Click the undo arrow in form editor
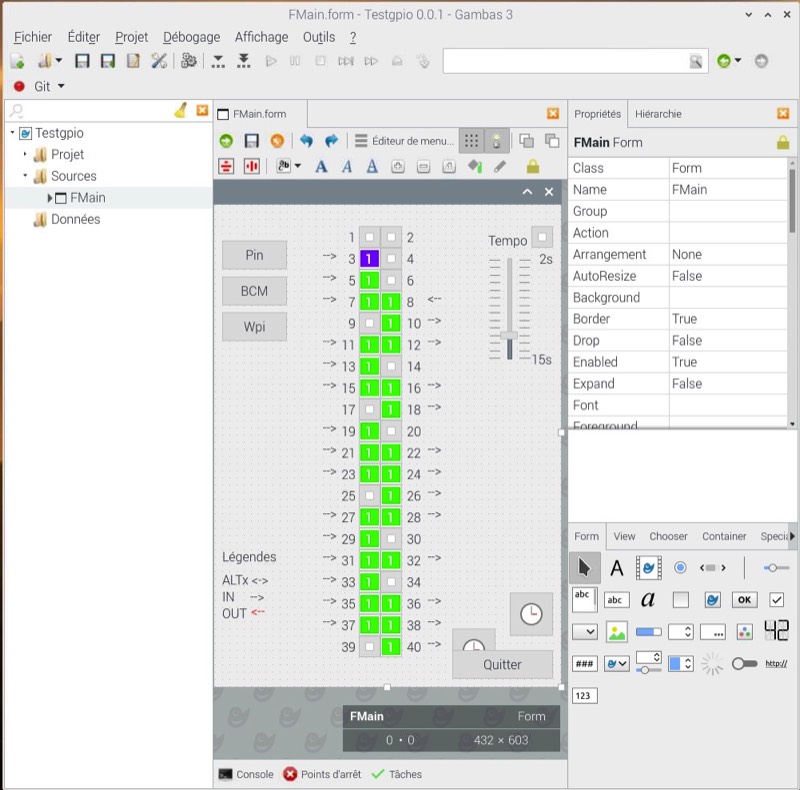Image resolution: width=800 pixels, height=790 pixels. (306, 141)
